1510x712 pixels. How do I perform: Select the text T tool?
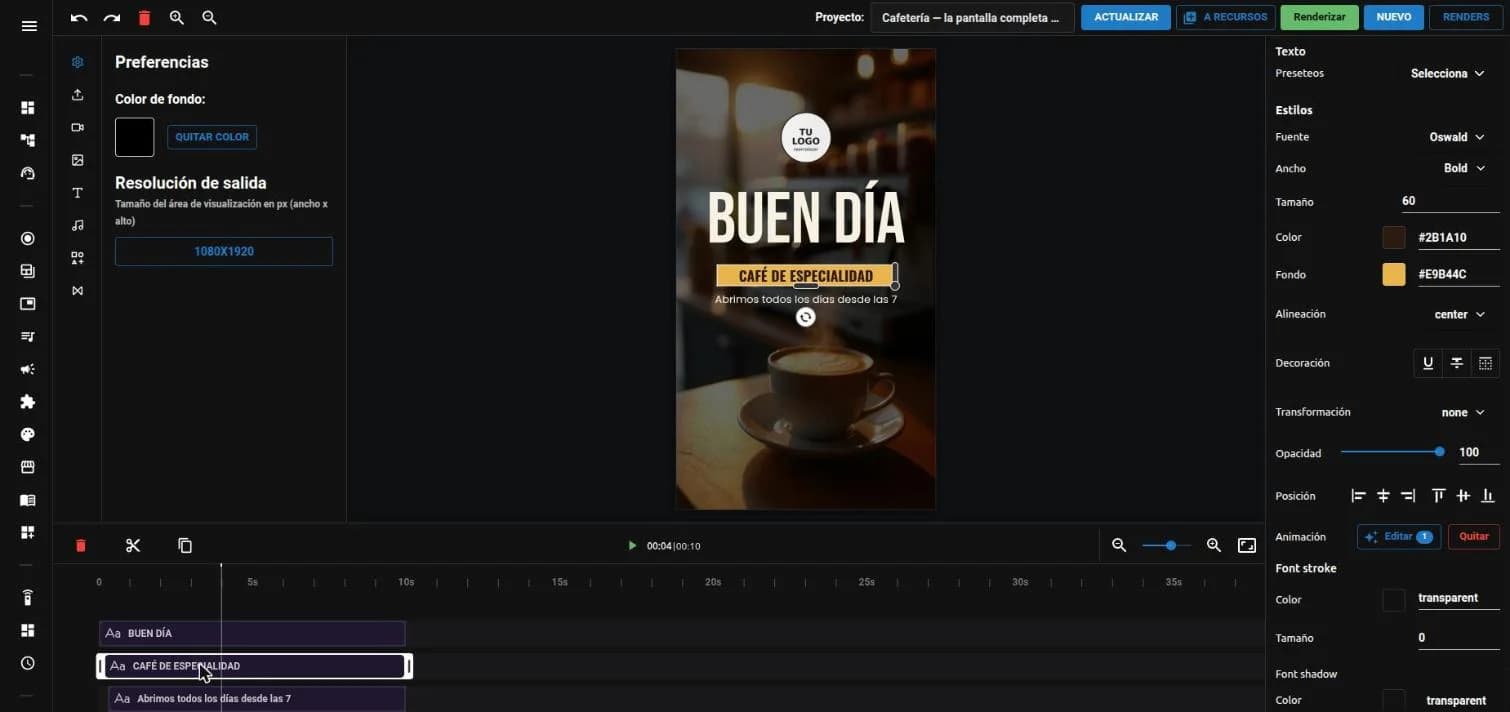(x=78, y=193)
